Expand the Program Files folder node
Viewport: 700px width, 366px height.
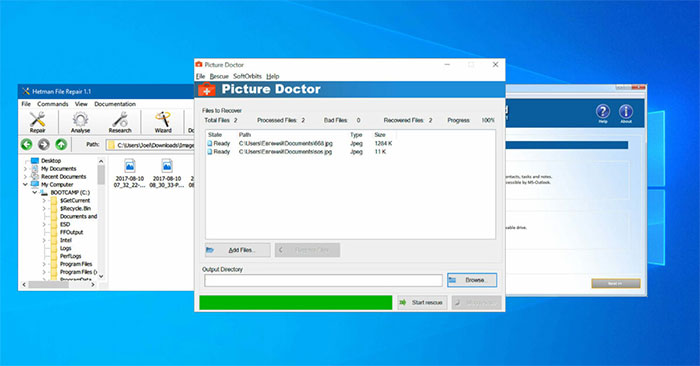pos(44,264)
